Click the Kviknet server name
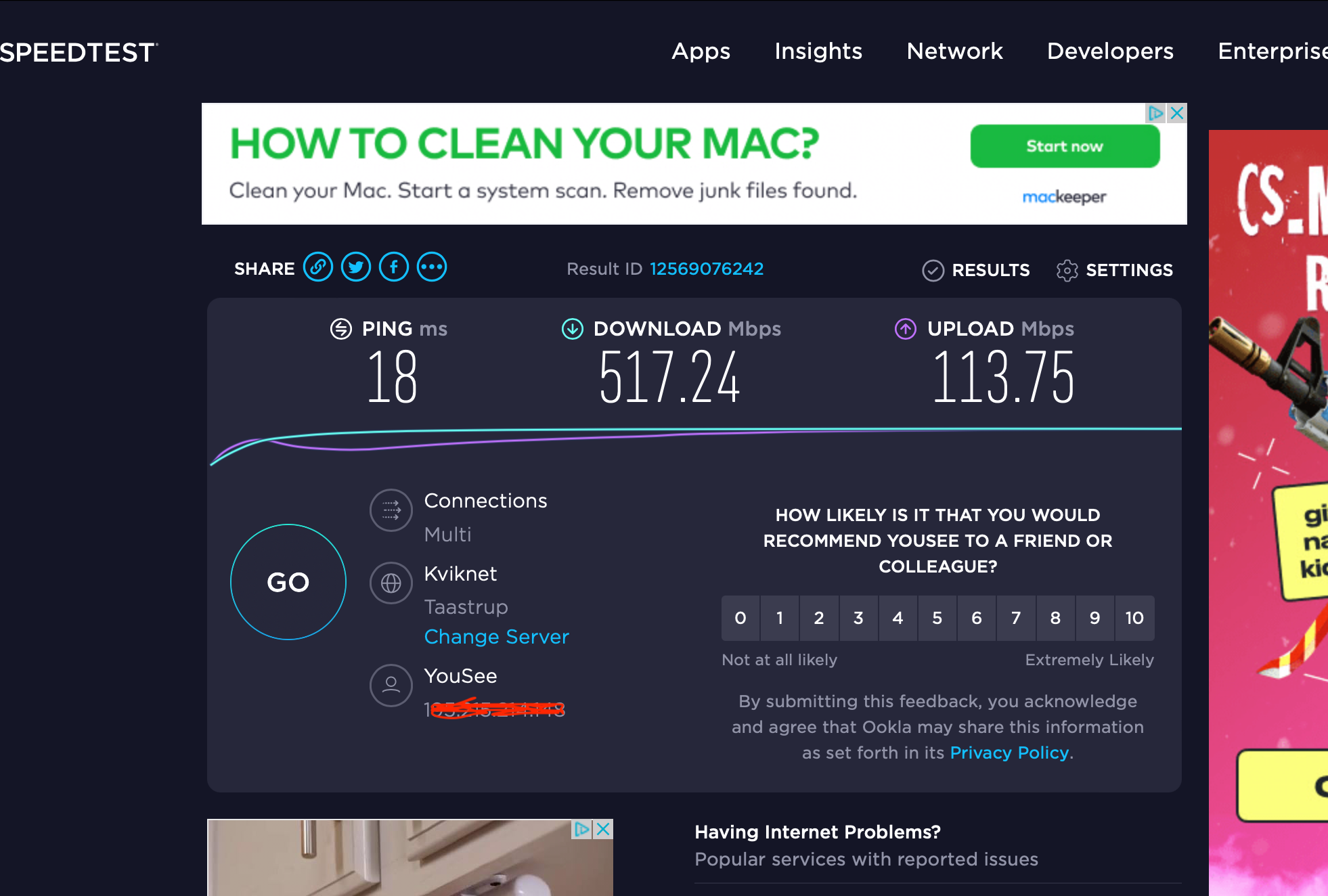Viewport: 1328px width, 896px height. (460, 574)
